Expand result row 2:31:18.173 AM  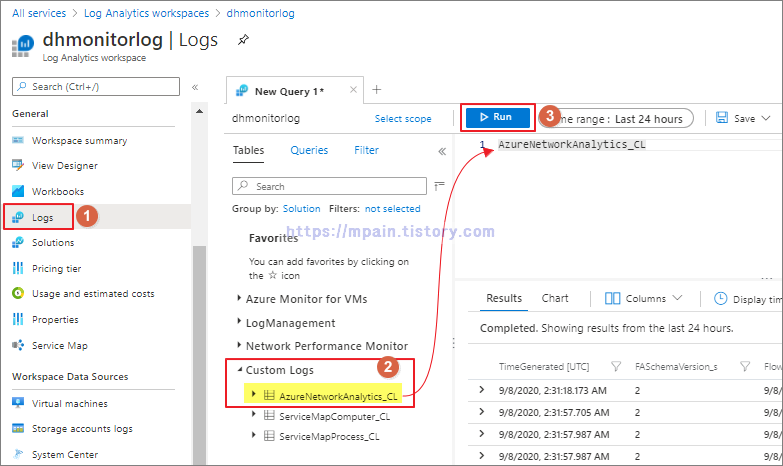481,390
